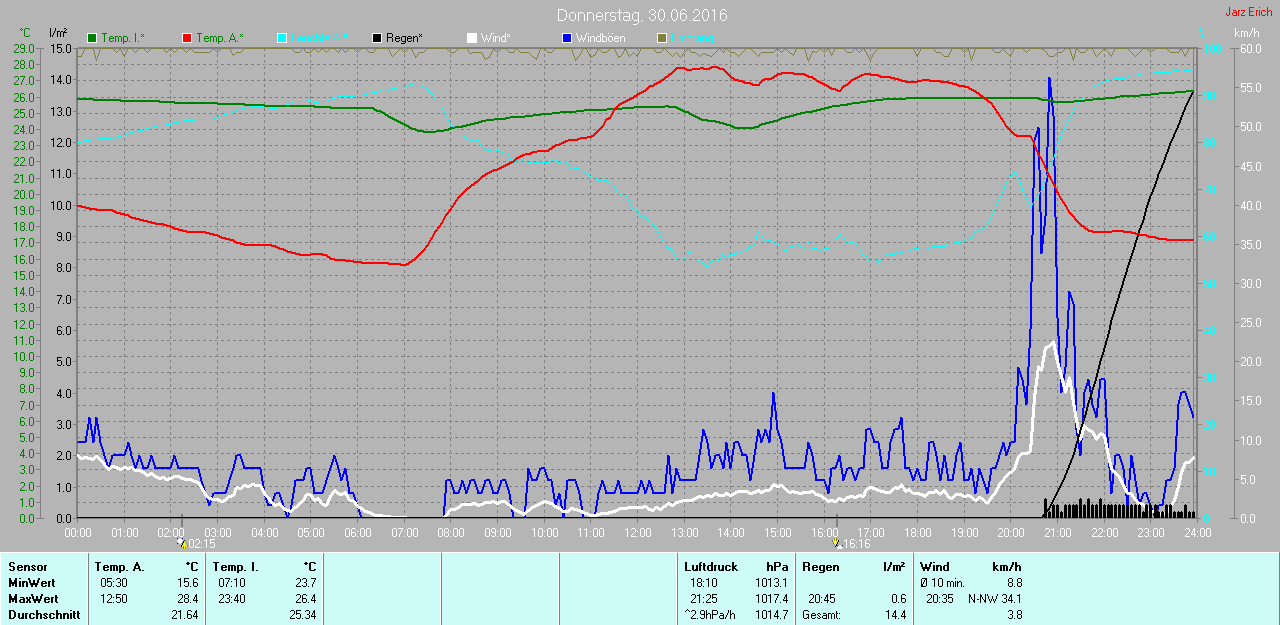Select the MaxWert row label
This screenshot has width=1280, height=625.
click(33, 599)
